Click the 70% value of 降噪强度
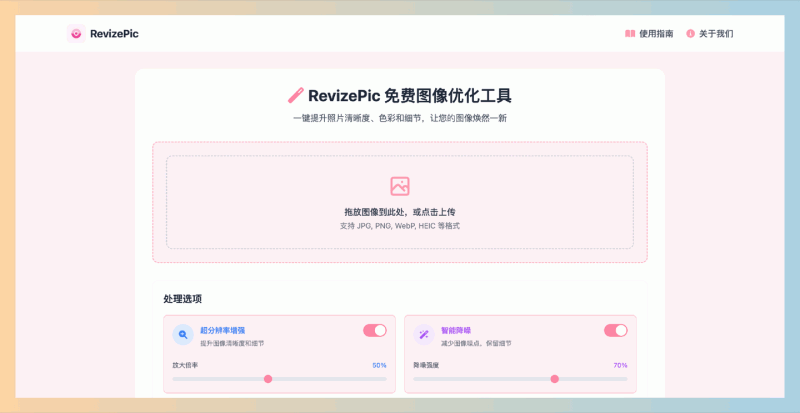 coord(620,366)
